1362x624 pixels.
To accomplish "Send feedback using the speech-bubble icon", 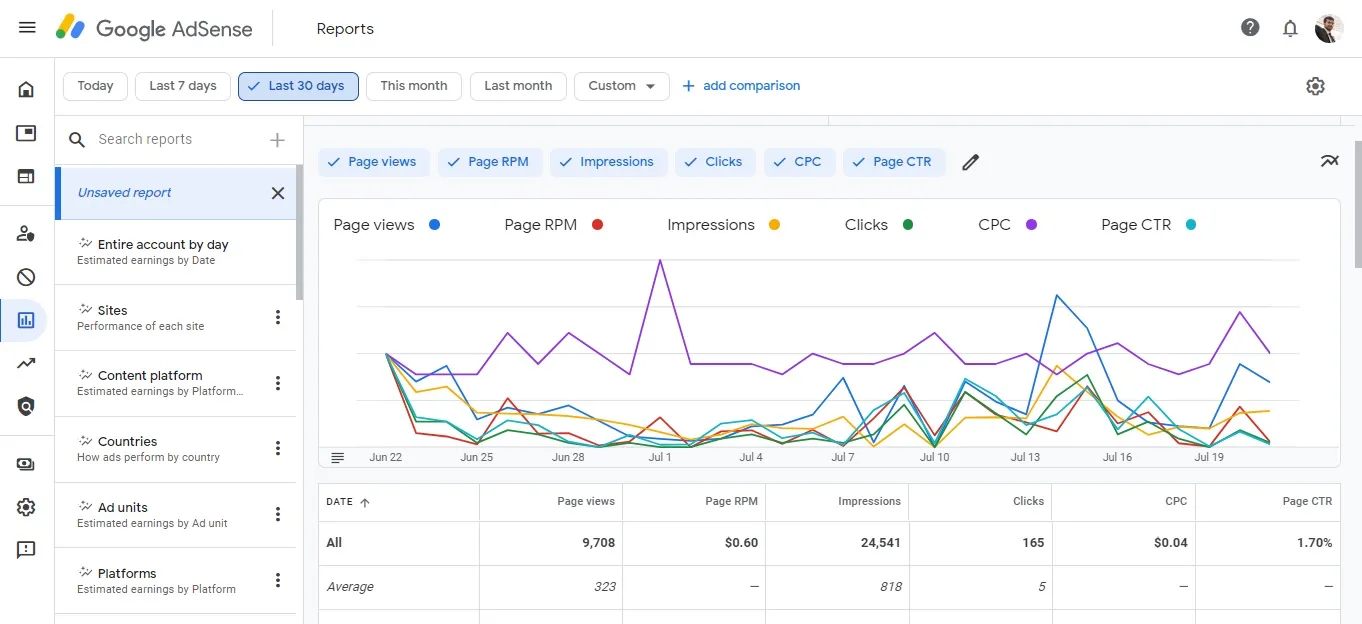I will pos(26,549).
